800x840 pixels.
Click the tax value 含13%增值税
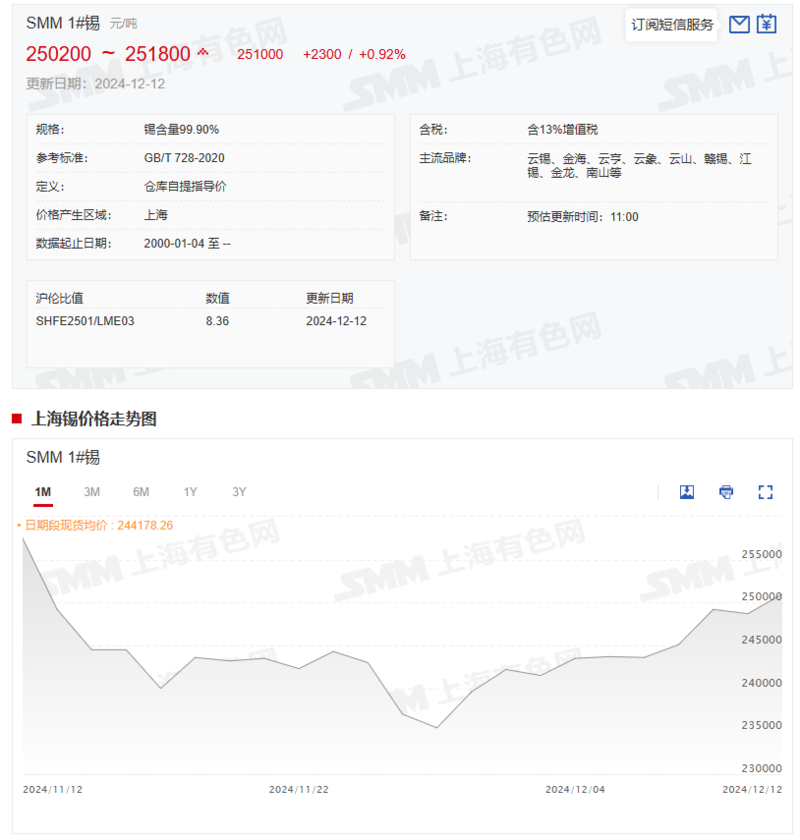(x=562, y=130)
